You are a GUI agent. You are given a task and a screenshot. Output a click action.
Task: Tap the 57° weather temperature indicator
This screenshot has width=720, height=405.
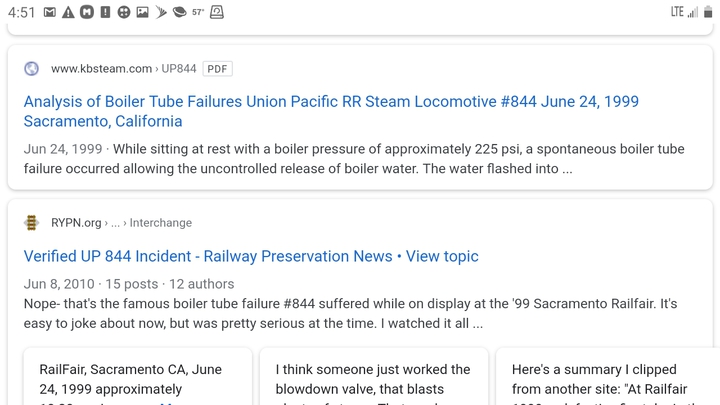(198, 12)
